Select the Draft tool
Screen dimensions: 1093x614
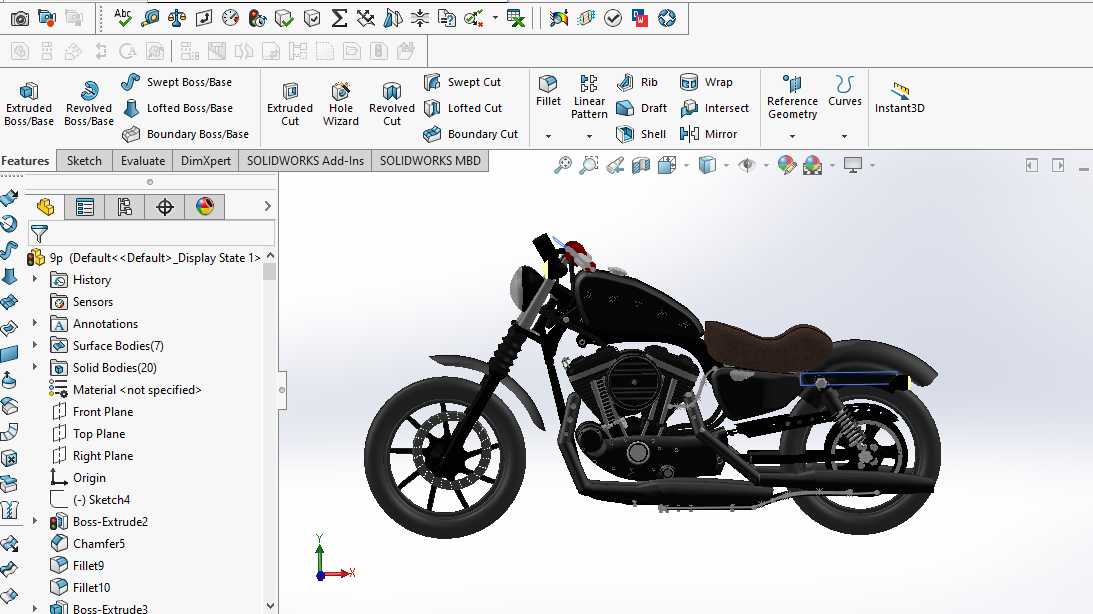coord(642,108)
